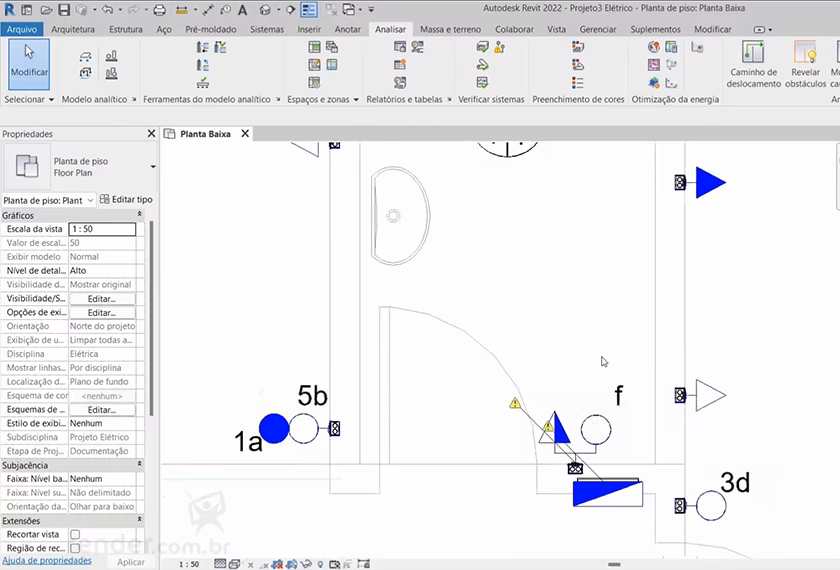Screen dimensions: 840x570
Task: Enable the Recortar vista checkbox
Action: 75,535
